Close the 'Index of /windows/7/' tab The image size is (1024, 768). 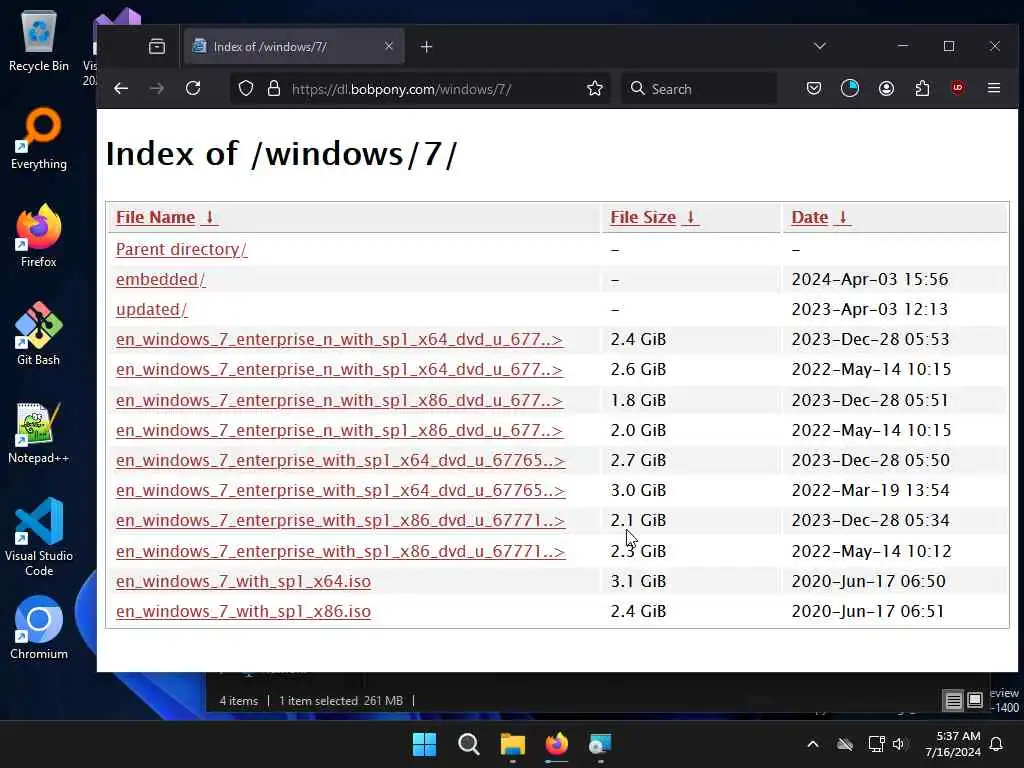(389, 46)
